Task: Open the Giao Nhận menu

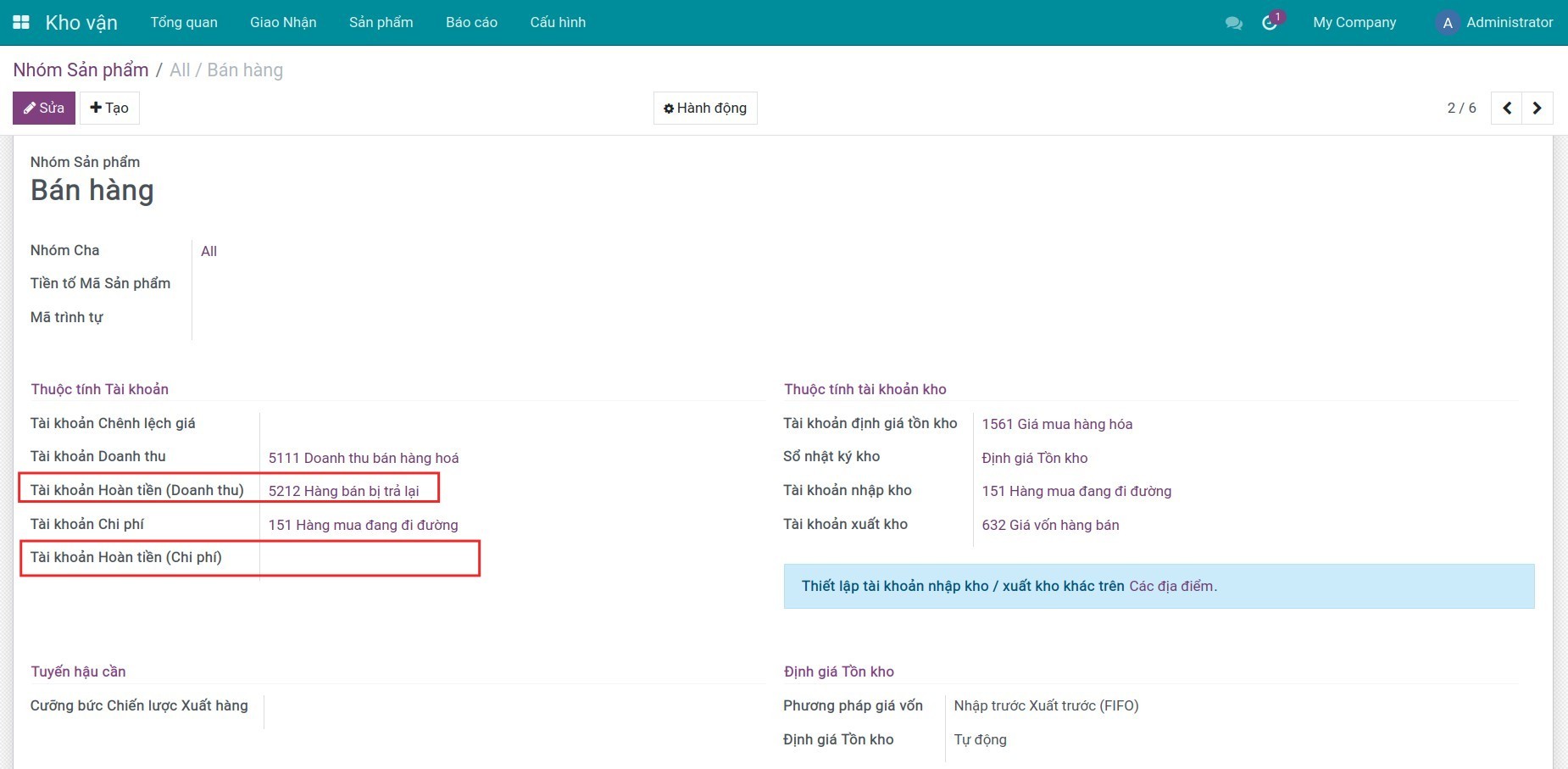Action: pyautogui.click(x=283, y=23)
